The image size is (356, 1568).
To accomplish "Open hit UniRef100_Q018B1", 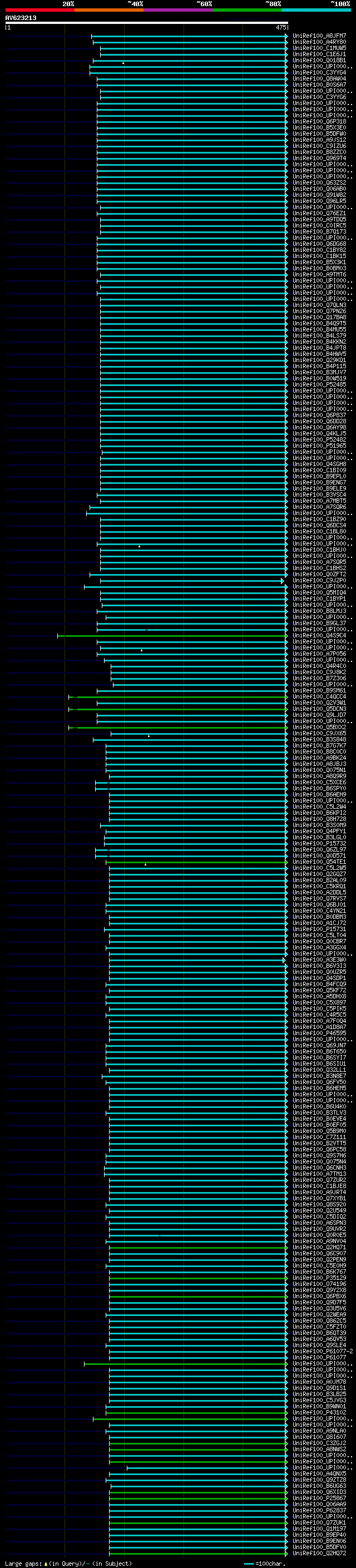I will pos(319,60).
